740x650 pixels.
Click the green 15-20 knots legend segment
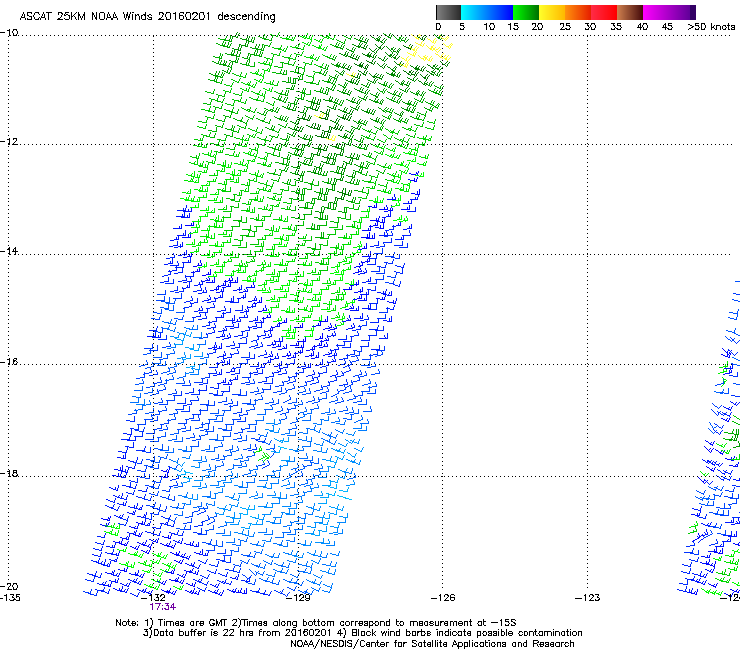(526, 12)
